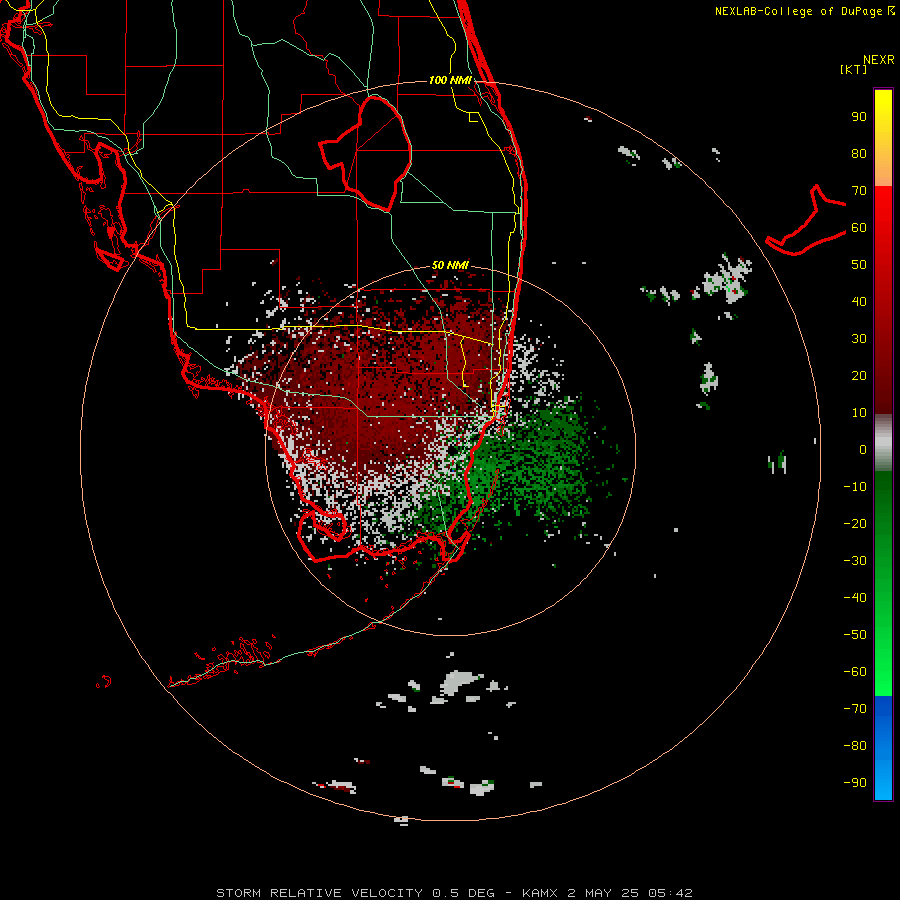Select the -20 knots scale label
The image size is (900, 900).
click(855, 524)
